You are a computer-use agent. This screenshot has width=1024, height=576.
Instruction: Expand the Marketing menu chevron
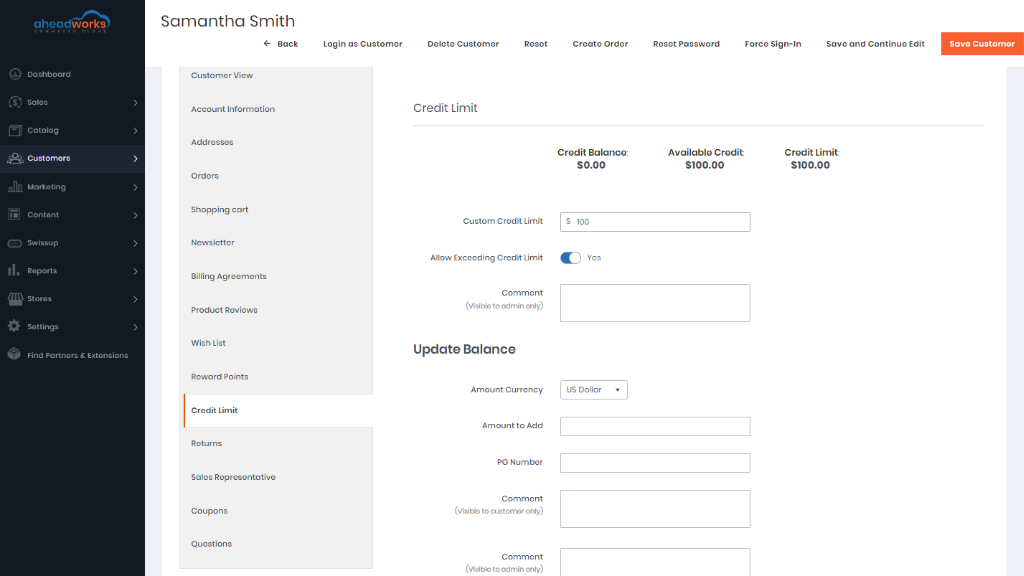(135, 187)
